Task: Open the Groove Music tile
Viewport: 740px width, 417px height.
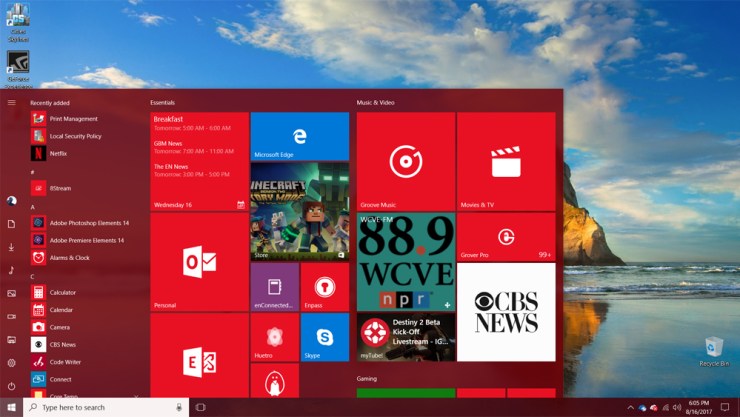Action: (406, 161)
